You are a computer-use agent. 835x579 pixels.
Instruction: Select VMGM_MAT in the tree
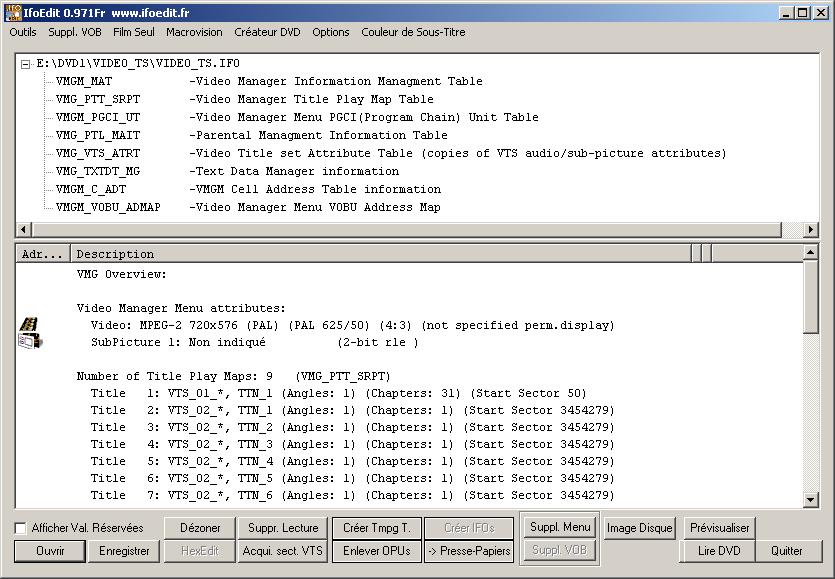click(x=84, y=81)
